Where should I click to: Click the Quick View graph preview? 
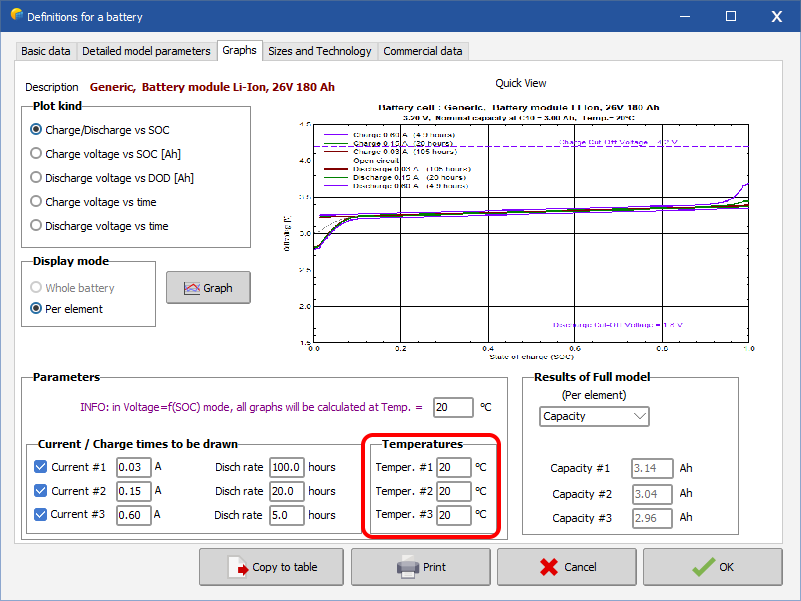519,231
